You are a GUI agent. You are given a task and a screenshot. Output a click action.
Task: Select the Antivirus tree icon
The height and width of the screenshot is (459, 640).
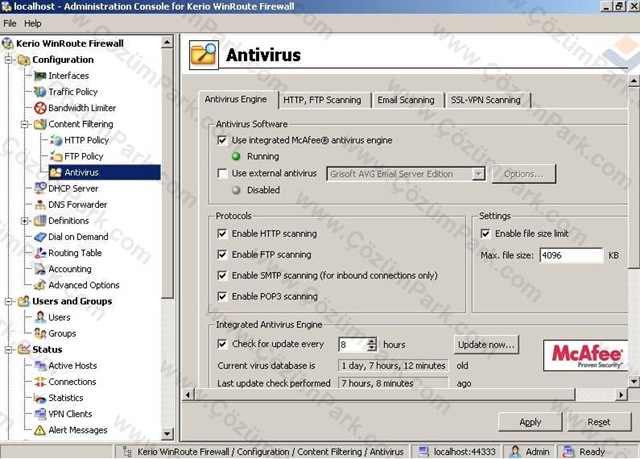pos(56,173)
